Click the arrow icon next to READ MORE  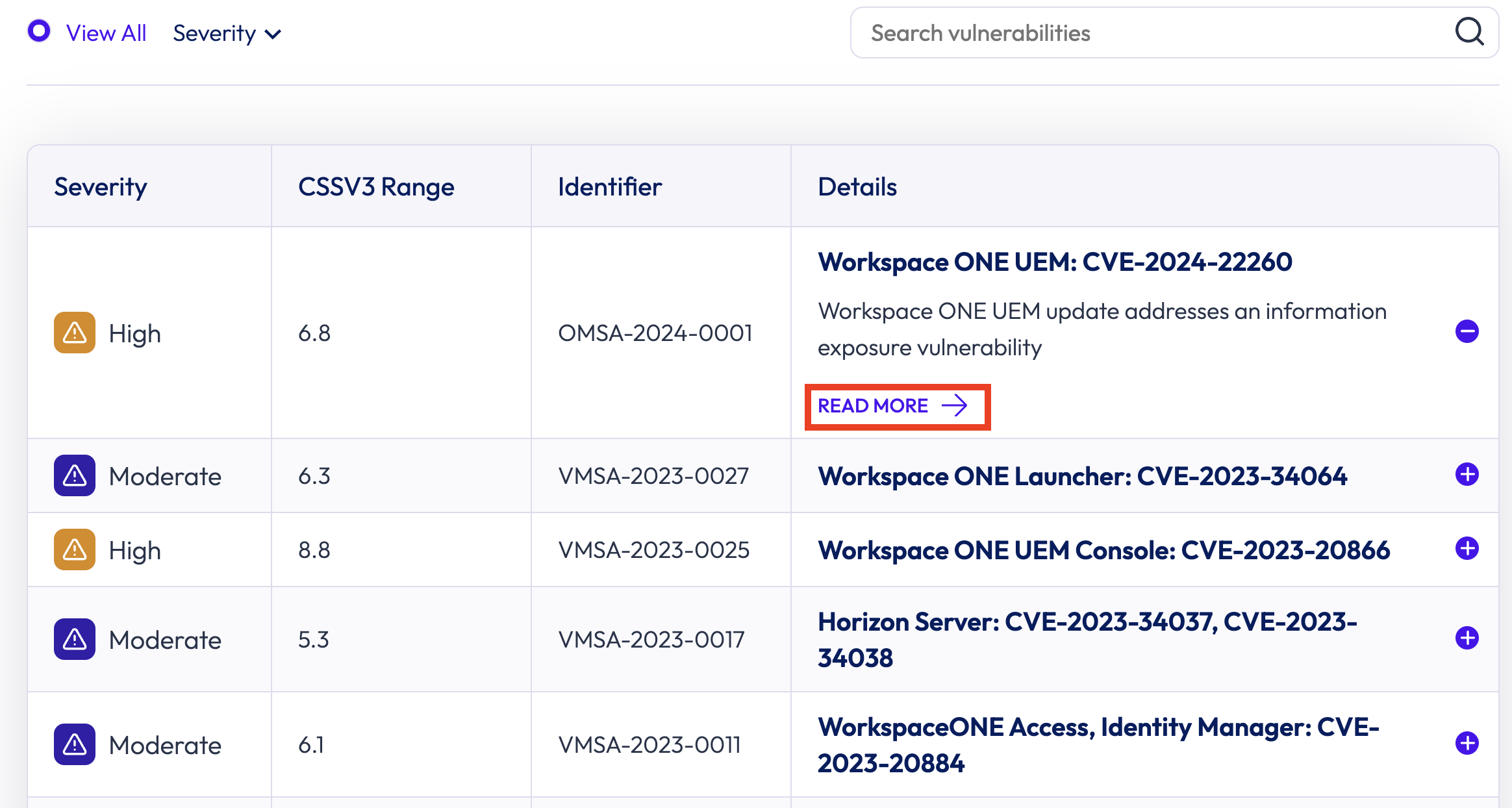(x=954, y=406)
